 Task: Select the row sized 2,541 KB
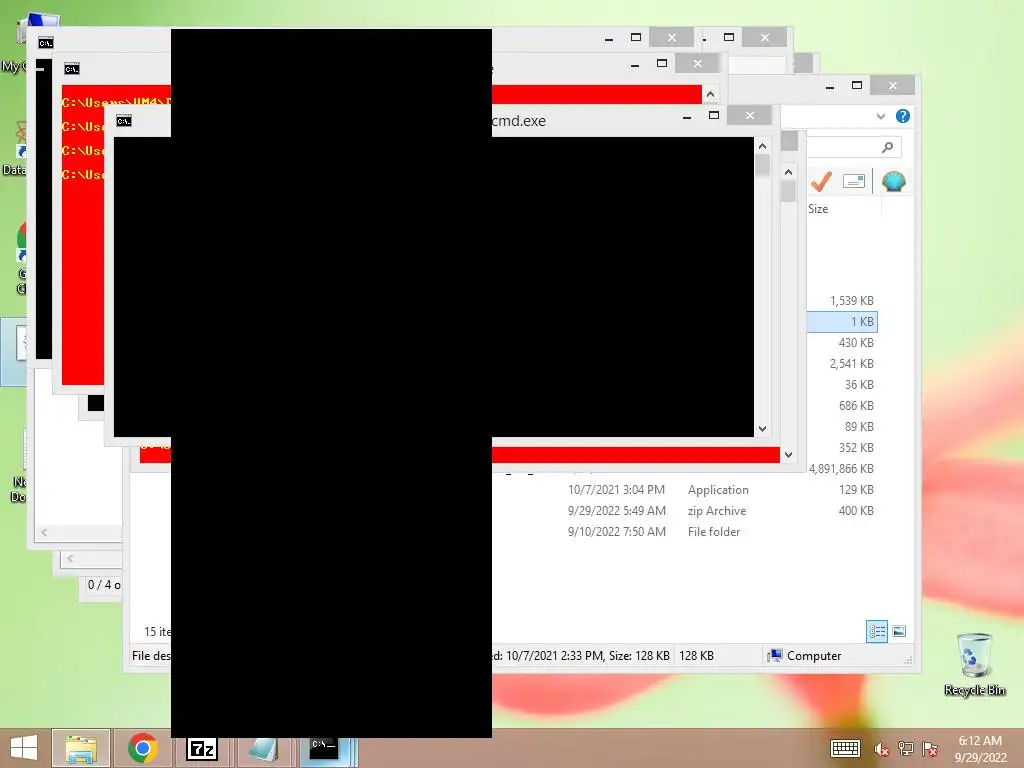(842, 363)
